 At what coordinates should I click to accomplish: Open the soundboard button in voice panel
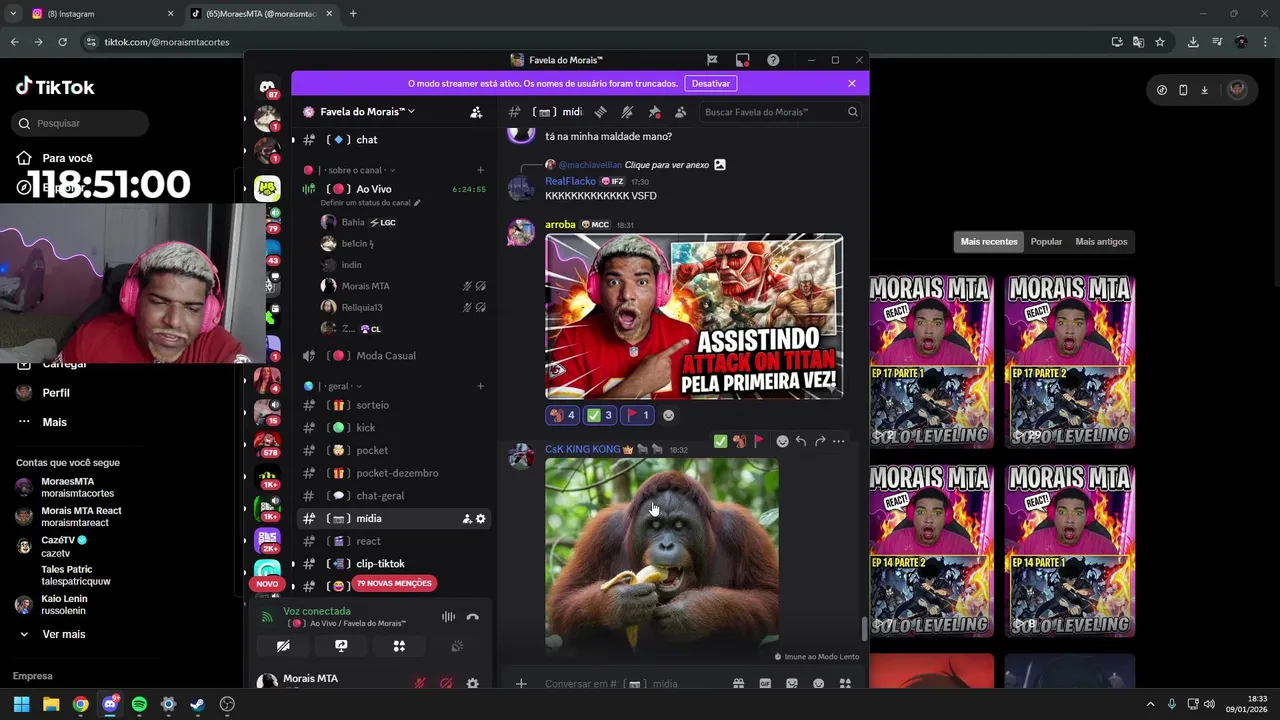457,646
